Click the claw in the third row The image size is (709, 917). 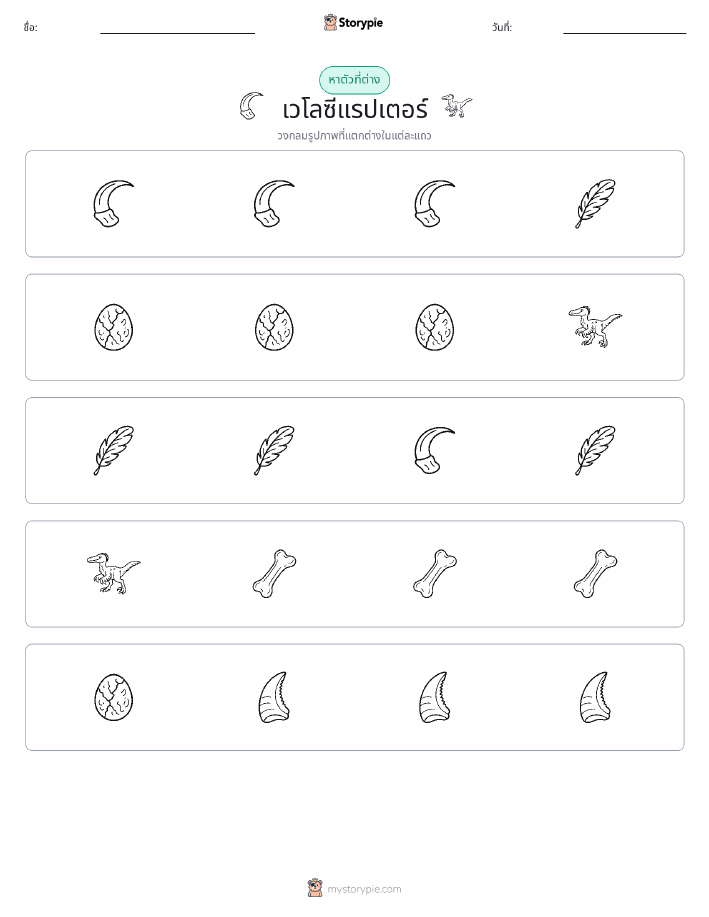pos(435,450)
